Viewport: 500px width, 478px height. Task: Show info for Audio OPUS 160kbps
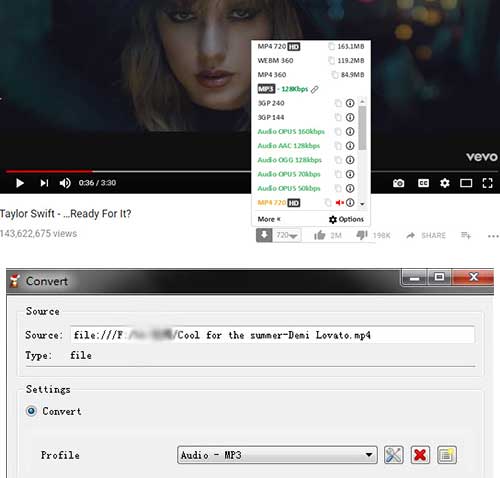click(350, 132)
